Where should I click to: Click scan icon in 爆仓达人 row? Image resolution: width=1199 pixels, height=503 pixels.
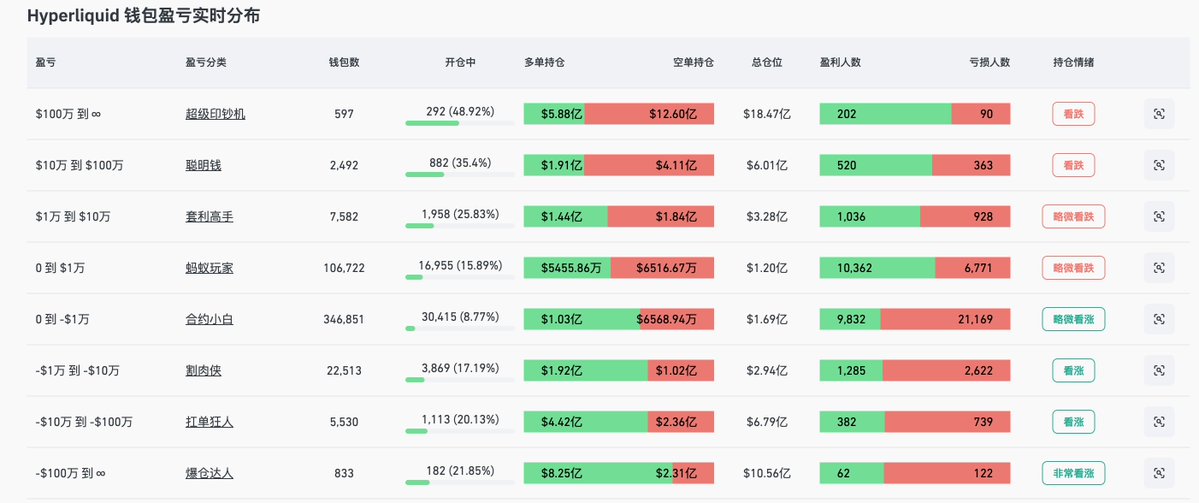1158,472
